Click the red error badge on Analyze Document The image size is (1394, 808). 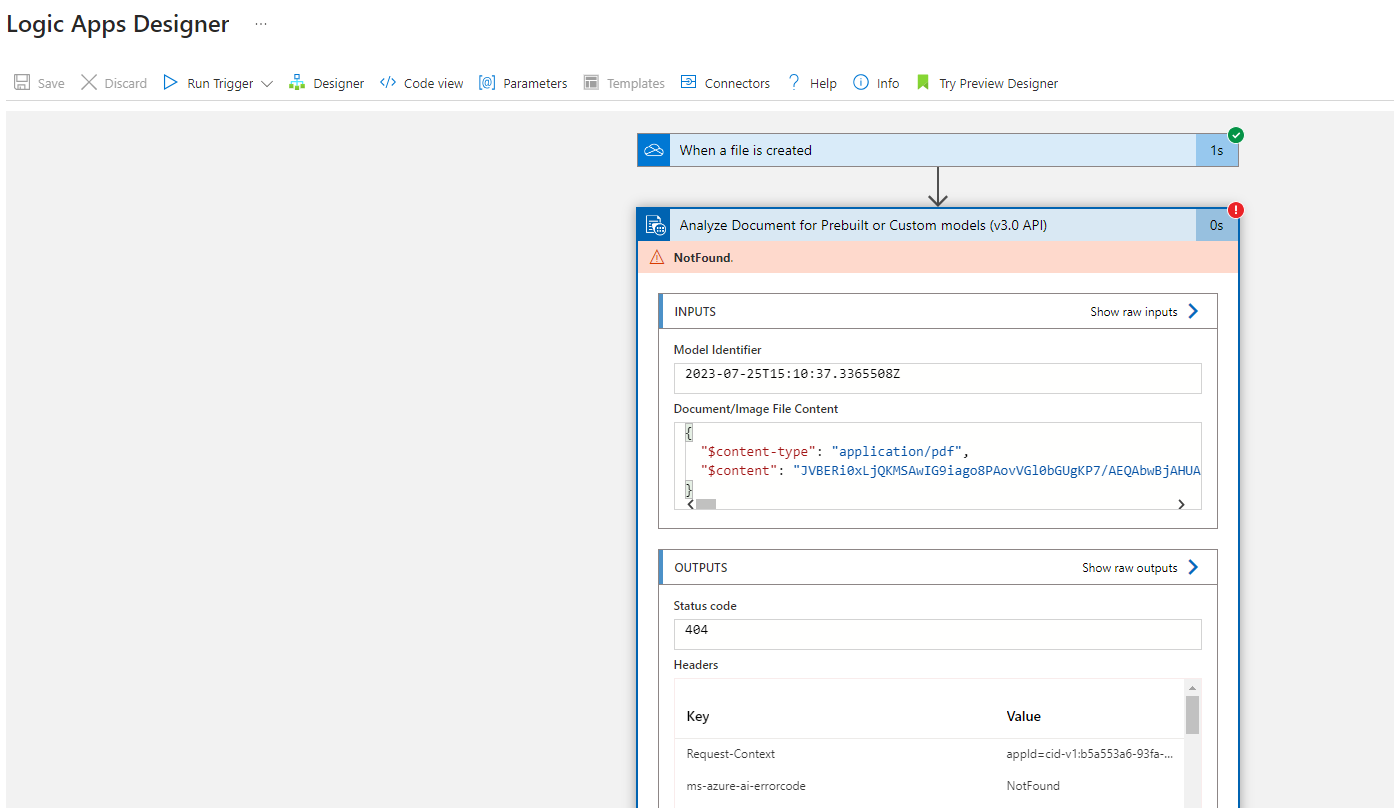[1236, 210]
